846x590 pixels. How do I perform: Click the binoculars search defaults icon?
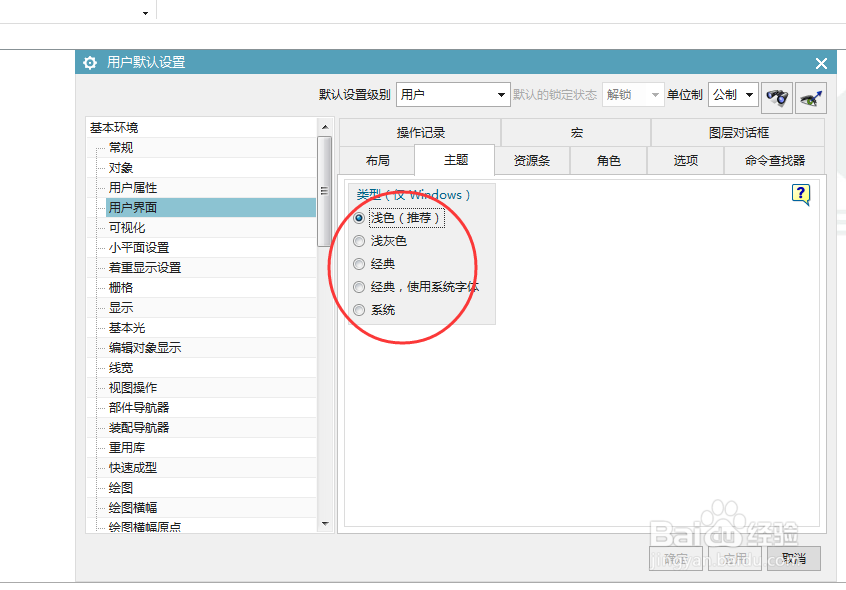(777, 98)
